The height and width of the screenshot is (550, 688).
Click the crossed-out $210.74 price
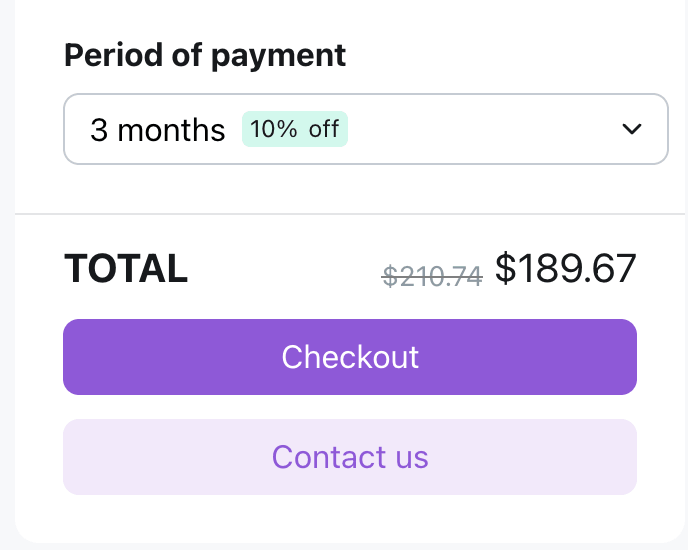pos(432,272)
